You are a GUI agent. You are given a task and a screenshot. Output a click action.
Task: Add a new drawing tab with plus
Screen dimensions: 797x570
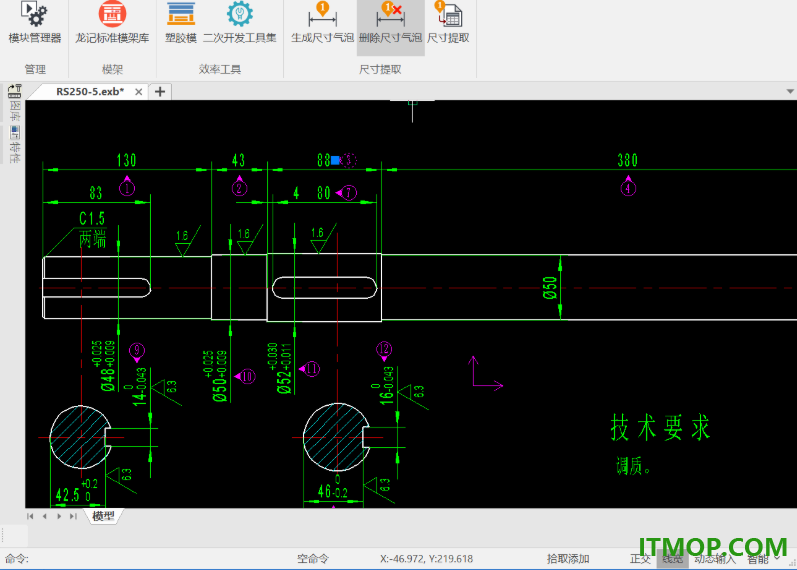160,92
